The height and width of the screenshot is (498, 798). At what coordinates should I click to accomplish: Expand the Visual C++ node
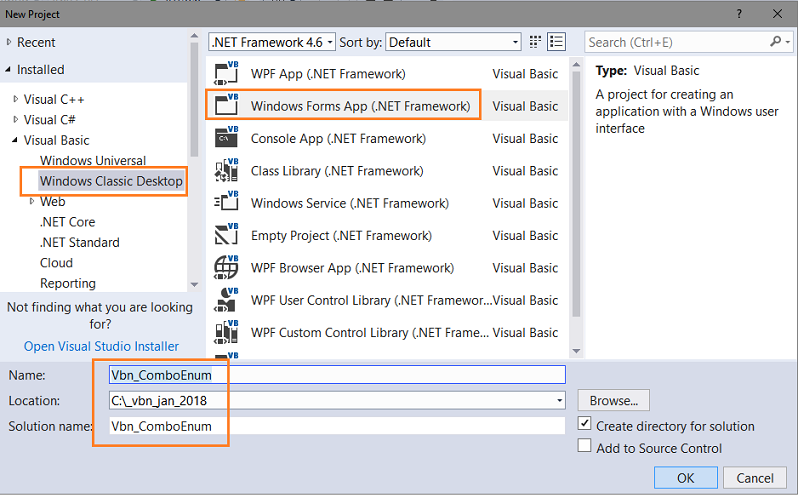(16, 99)
